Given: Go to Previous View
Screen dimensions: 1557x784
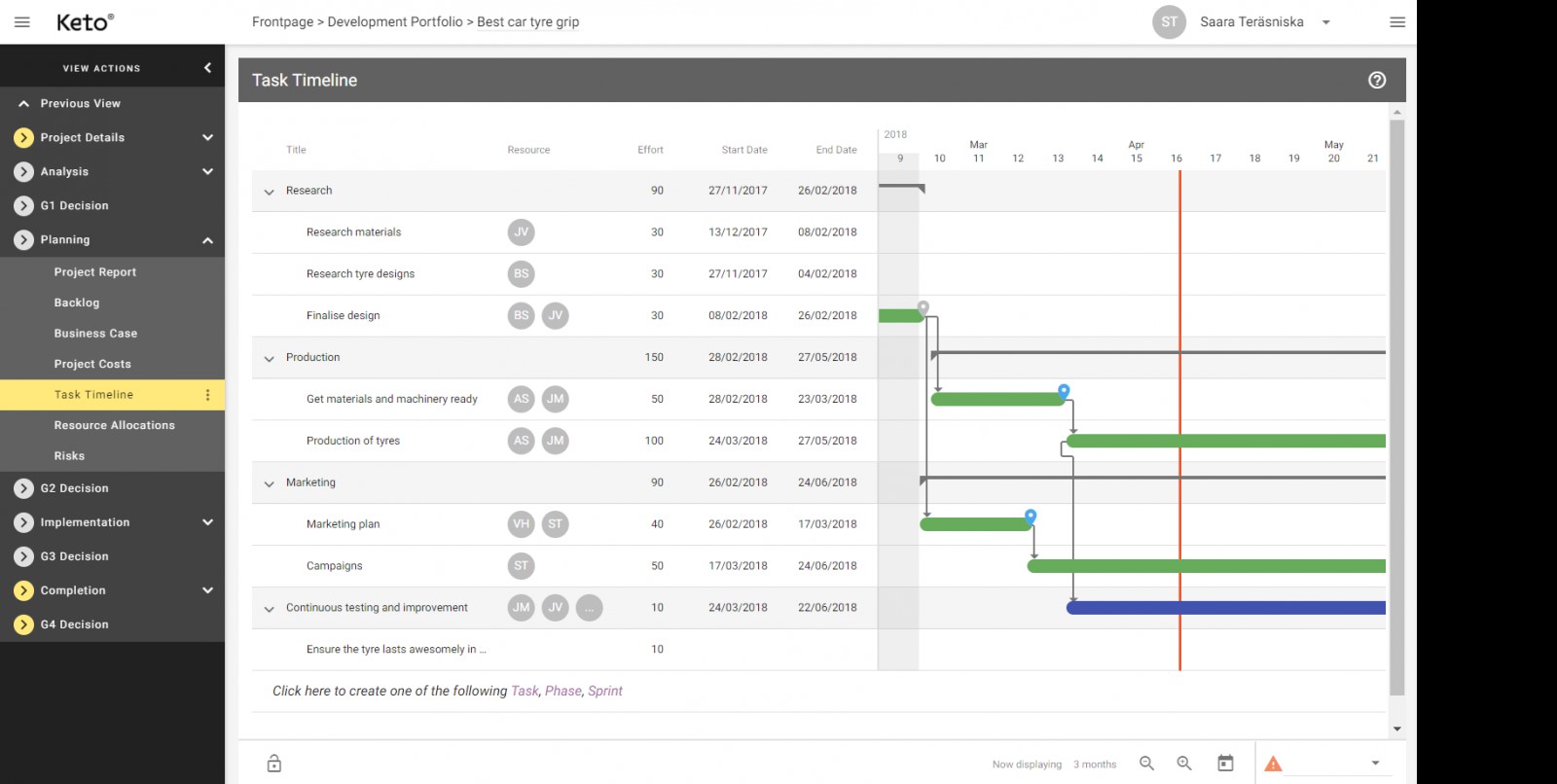Looking at the screenshot, I should click(81, 103).
